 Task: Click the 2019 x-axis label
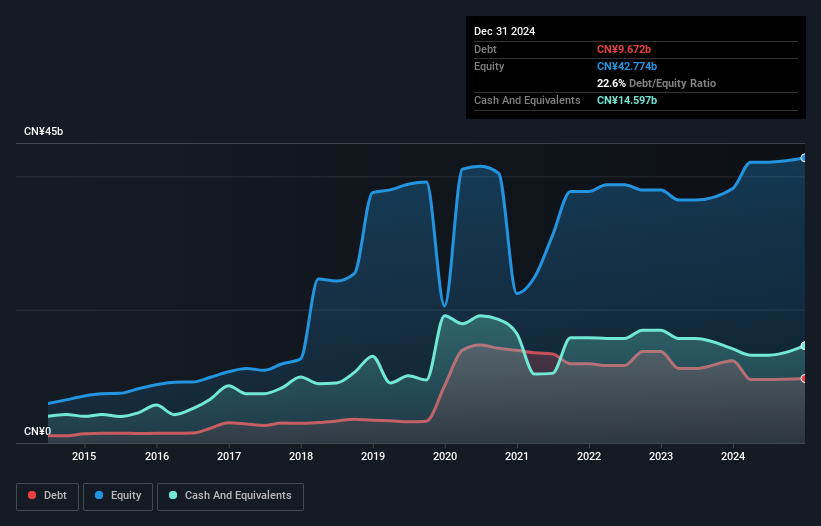tap(373, 456)
